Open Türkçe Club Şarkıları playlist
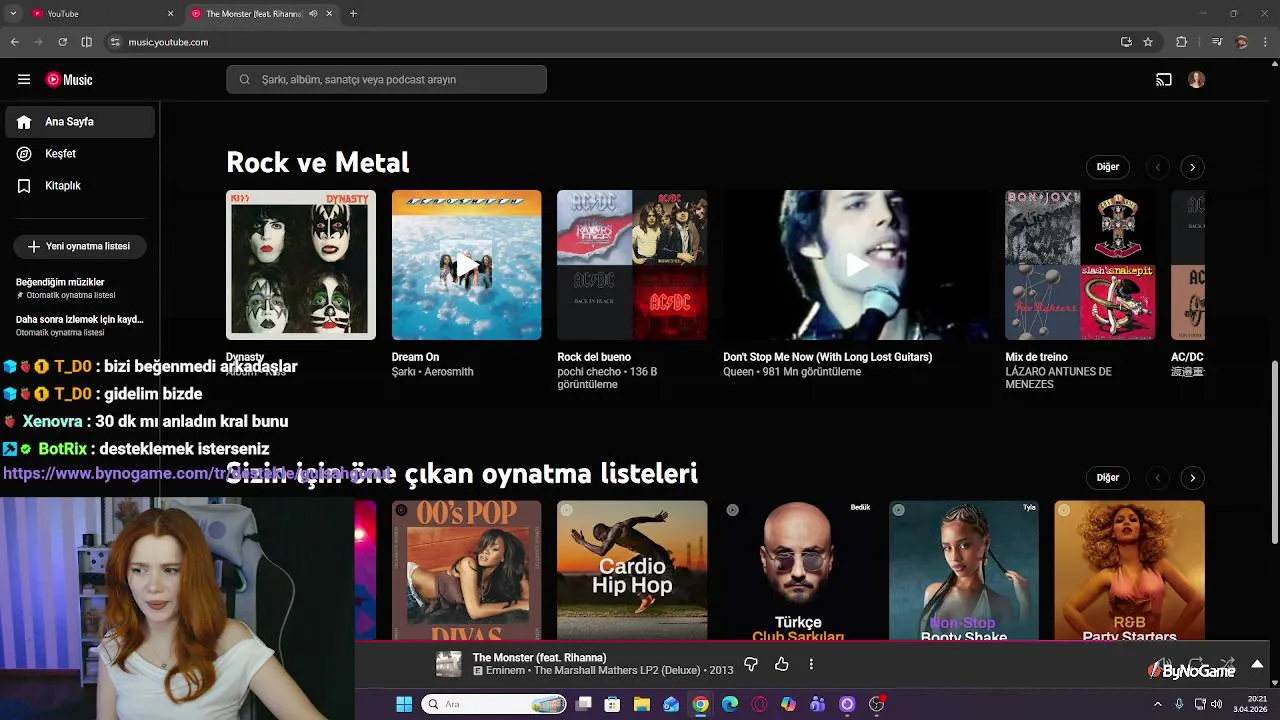 tap(798, 570)
